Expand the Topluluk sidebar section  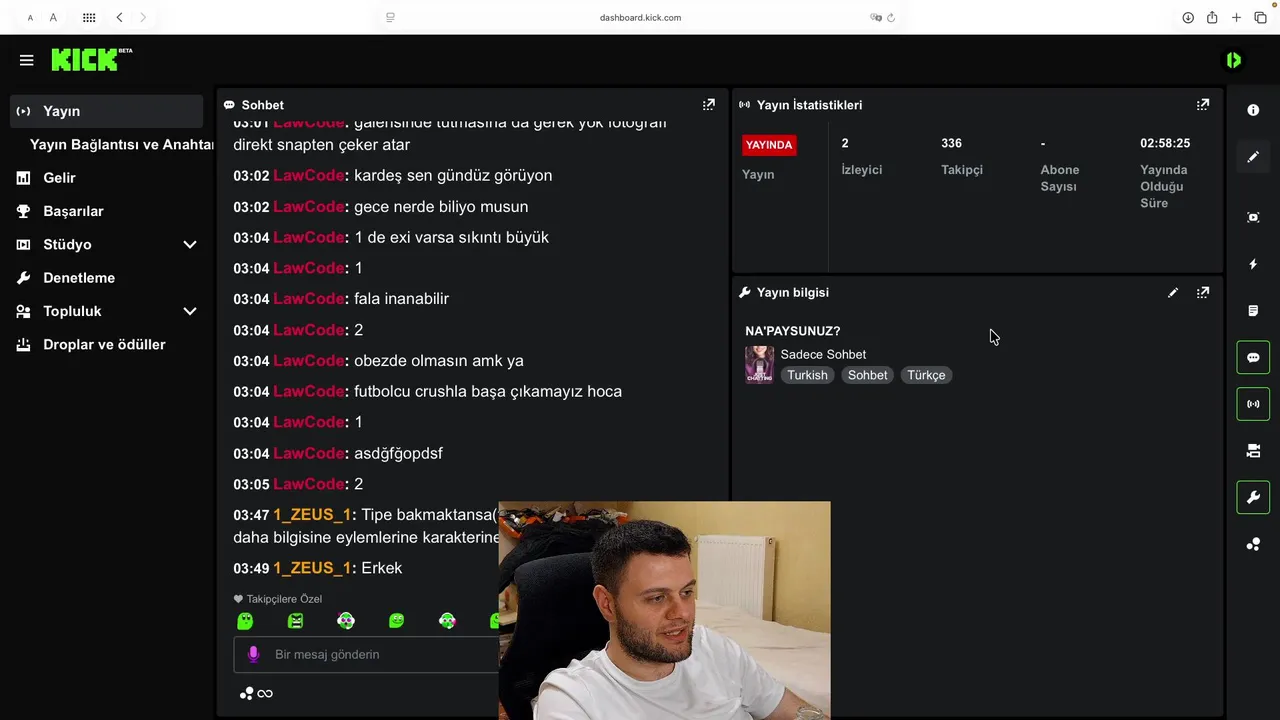(106, 311)
